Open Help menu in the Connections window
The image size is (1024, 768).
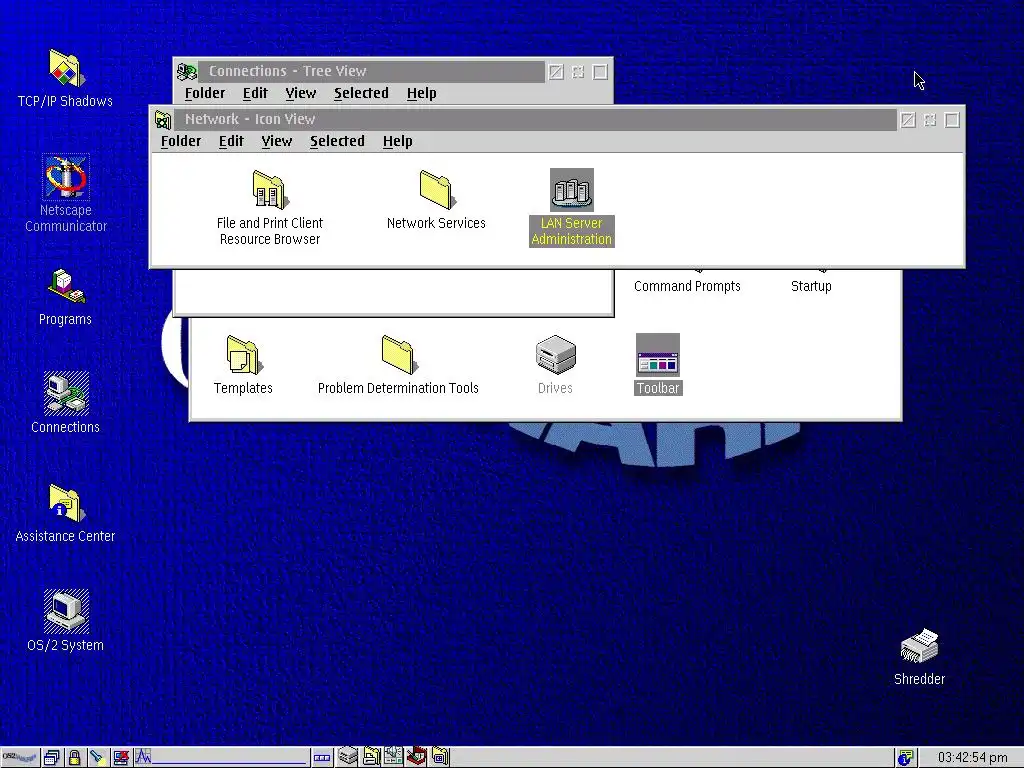[x=422, y=93]
